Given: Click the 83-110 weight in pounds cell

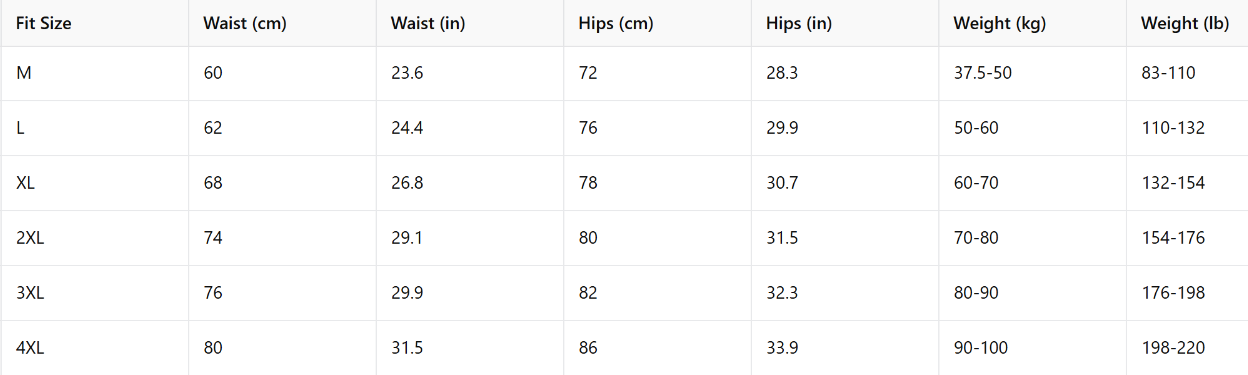Looking at the screenshot, I should [1168, 73].
